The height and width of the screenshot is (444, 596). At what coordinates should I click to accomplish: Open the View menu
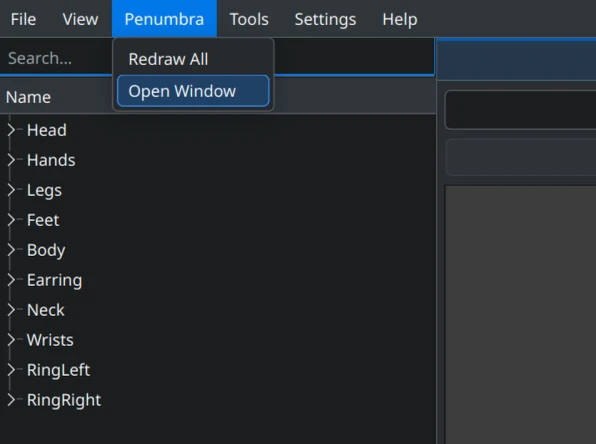pos(80,19)
